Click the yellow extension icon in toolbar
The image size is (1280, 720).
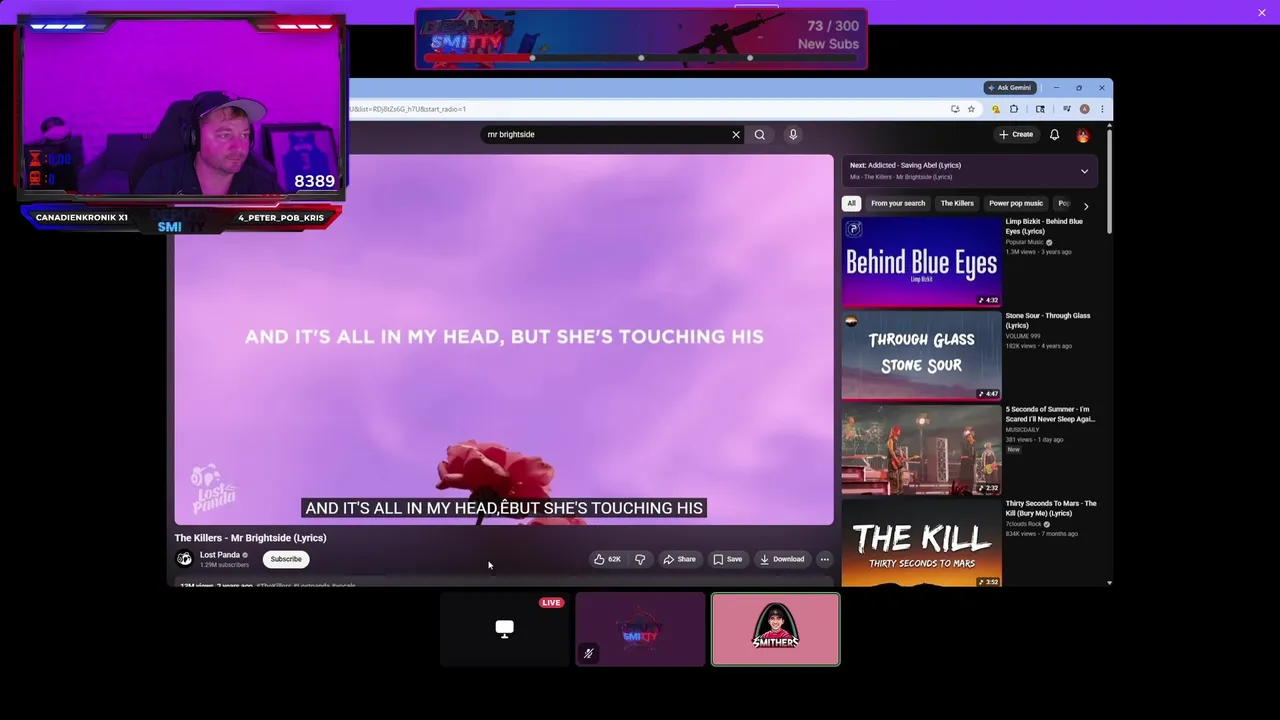995,109
